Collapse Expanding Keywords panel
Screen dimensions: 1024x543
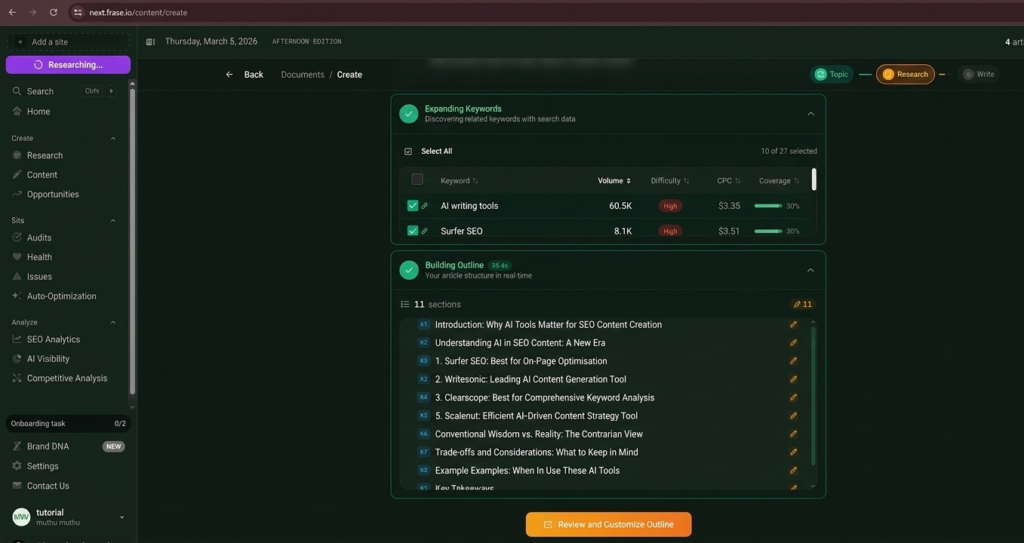pos(810,114)
